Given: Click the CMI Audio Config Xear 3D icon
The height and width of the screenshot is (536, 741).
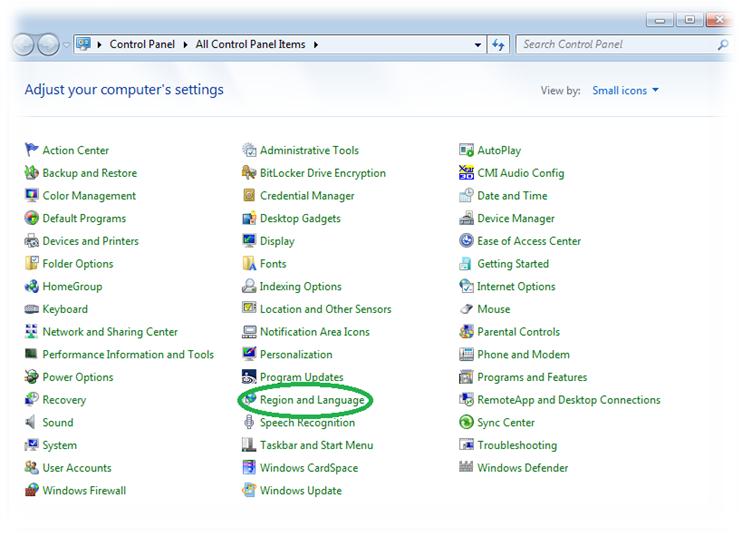Looking at the screenshot, I should (x=466, y=173).
